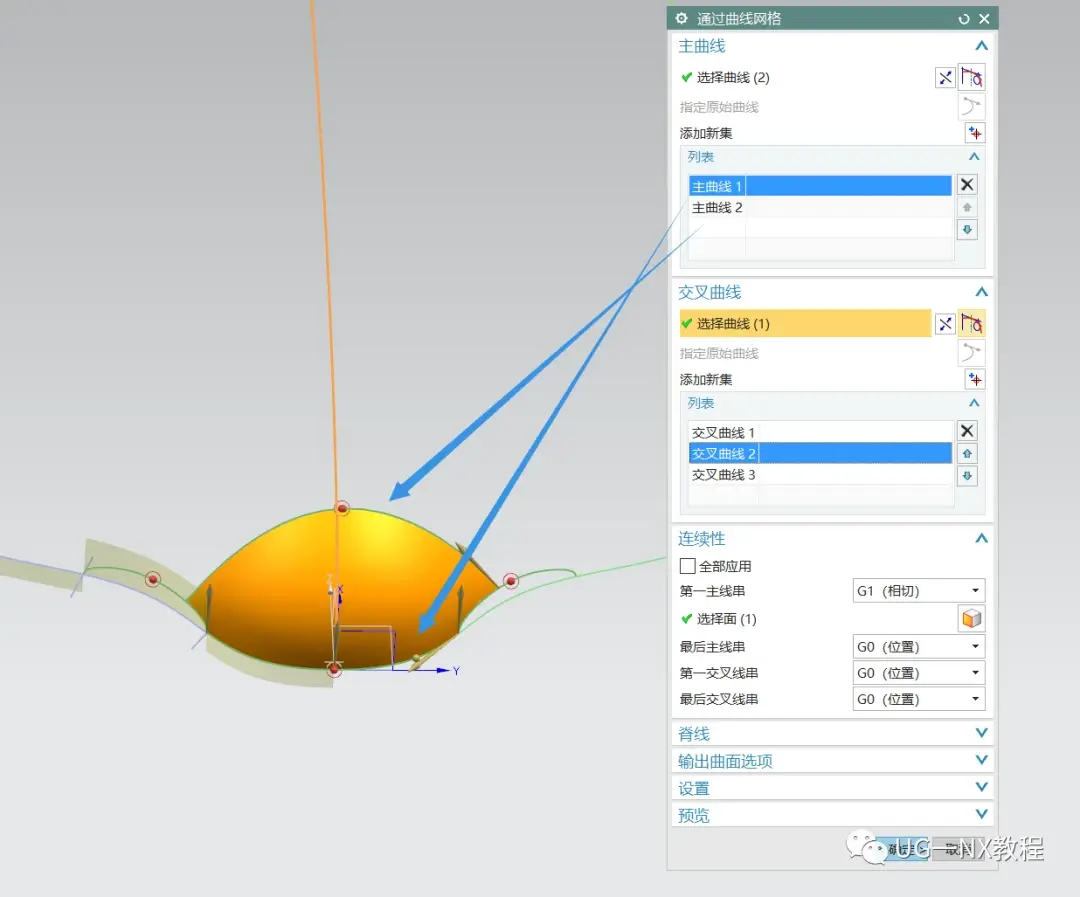The width and height of the screenshot is (1080, 897).
Task: Open 最后交叉线串 continuity dropdown
Action: coord(918,699)
